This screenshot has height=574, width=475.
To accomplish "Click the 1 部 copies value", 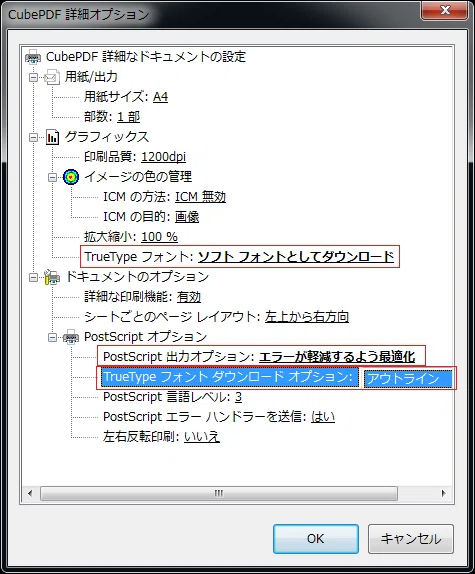I will [x=128, y=117].
